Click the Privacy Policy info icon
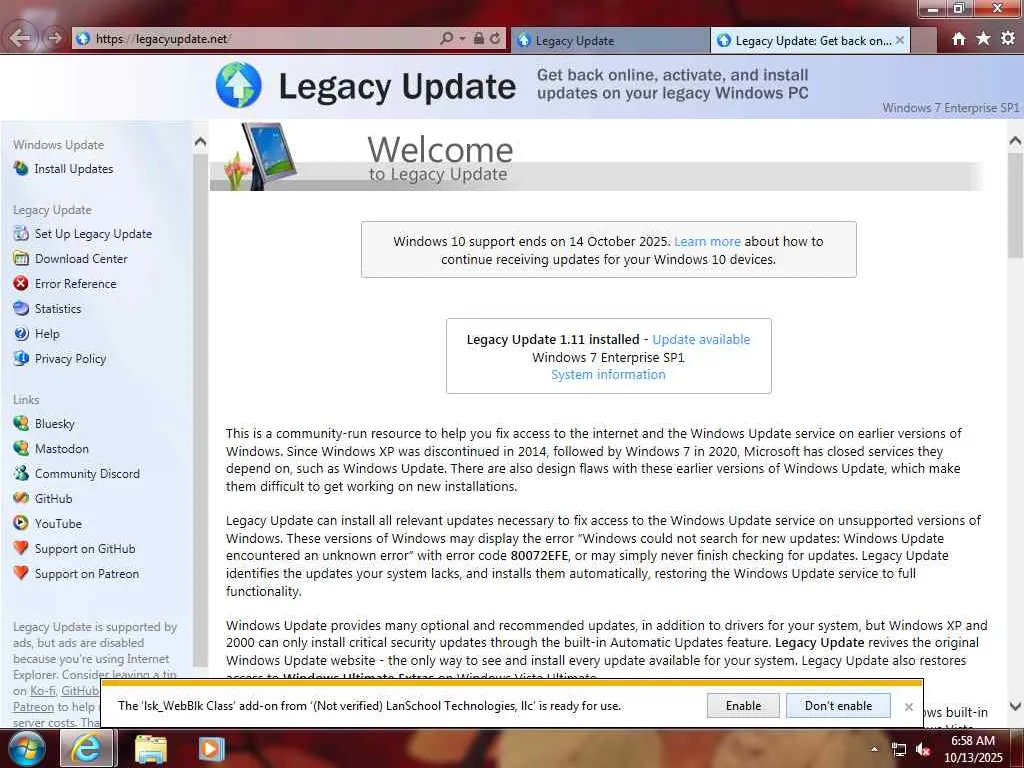The height and width of the screenshot is (768, 1024). (21, 359)
